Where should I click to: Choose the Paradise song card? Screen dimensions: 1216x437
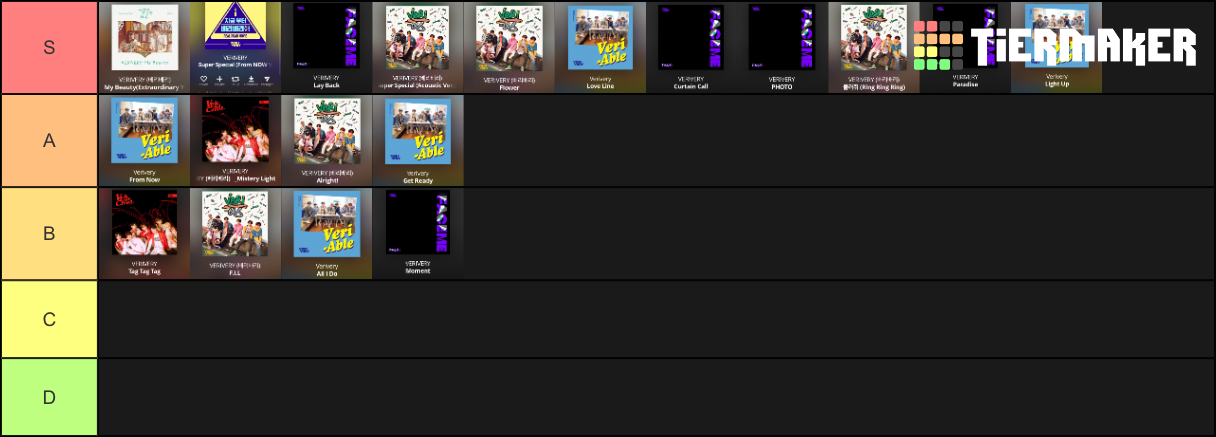(x=965, y=48)
